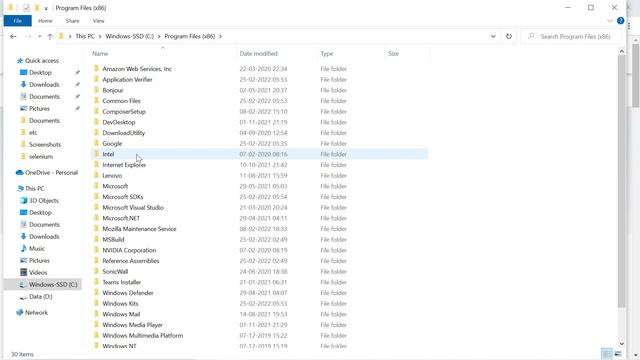Expand the chevron after This PC breadcrumb
The image size is (640, 360).
point(100,36)
